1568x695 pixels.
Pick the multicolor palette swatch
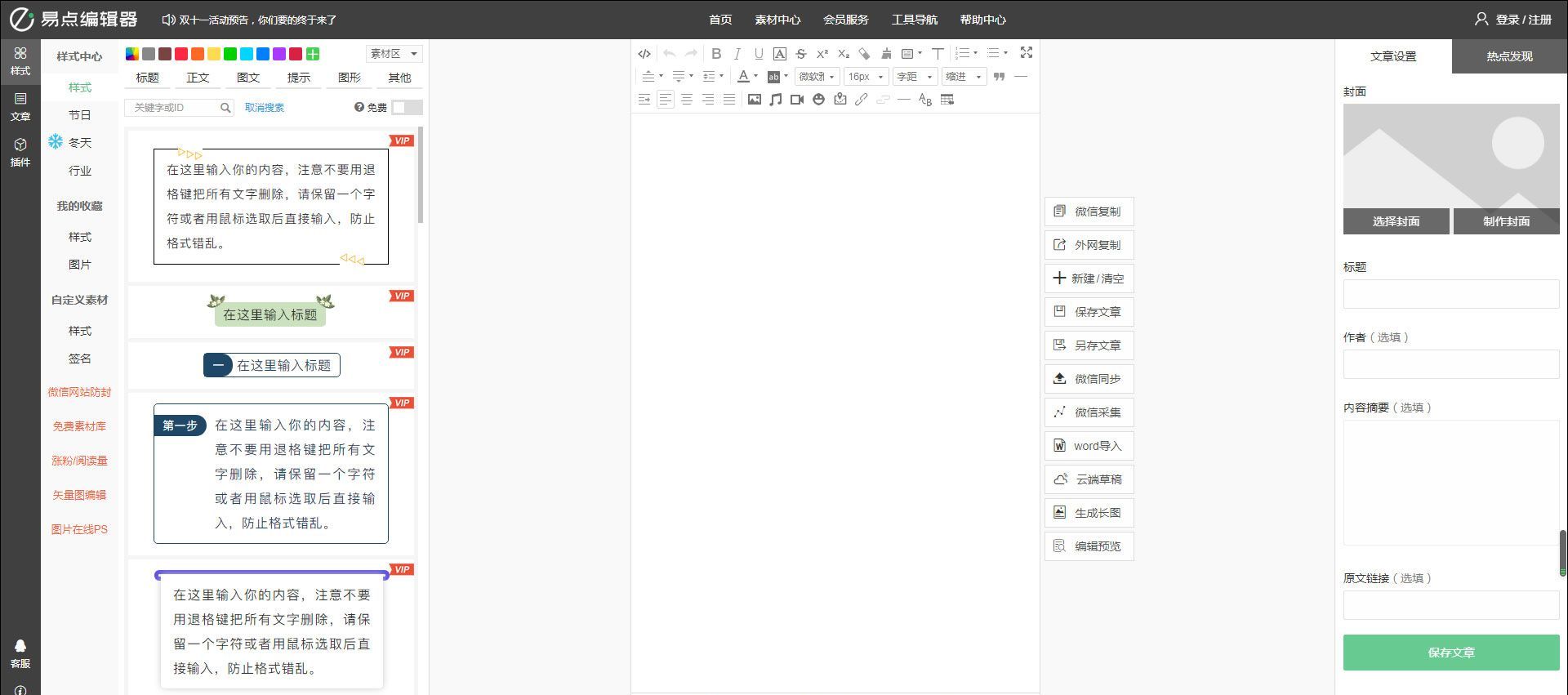point(132,54)
